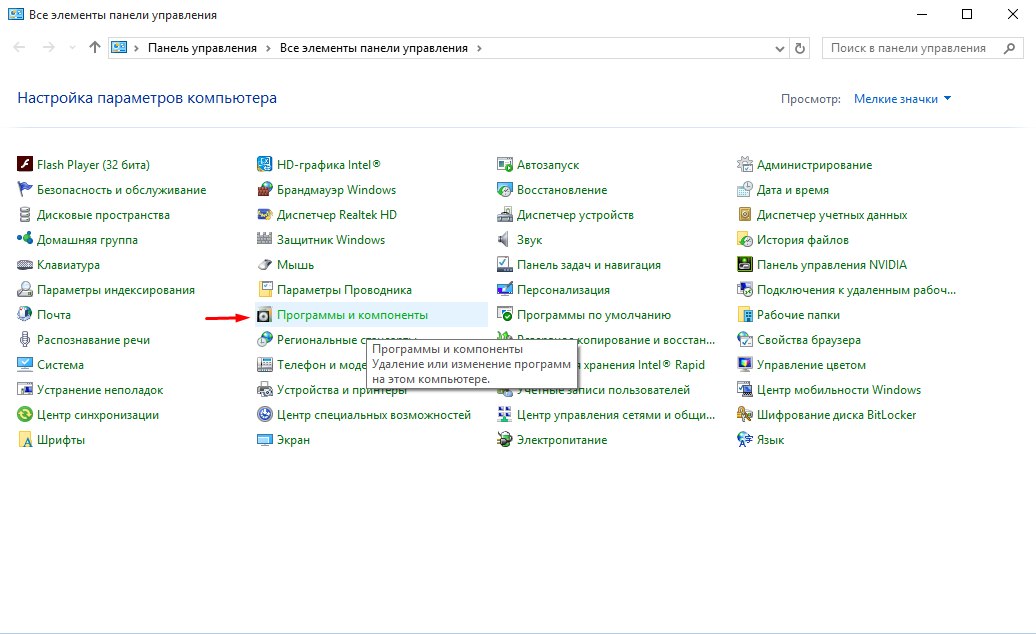Viewport: 1036px width, 634px height.
Task: Expand the Мелкие значки view dropdown
Action: click(x=902, y=99)
